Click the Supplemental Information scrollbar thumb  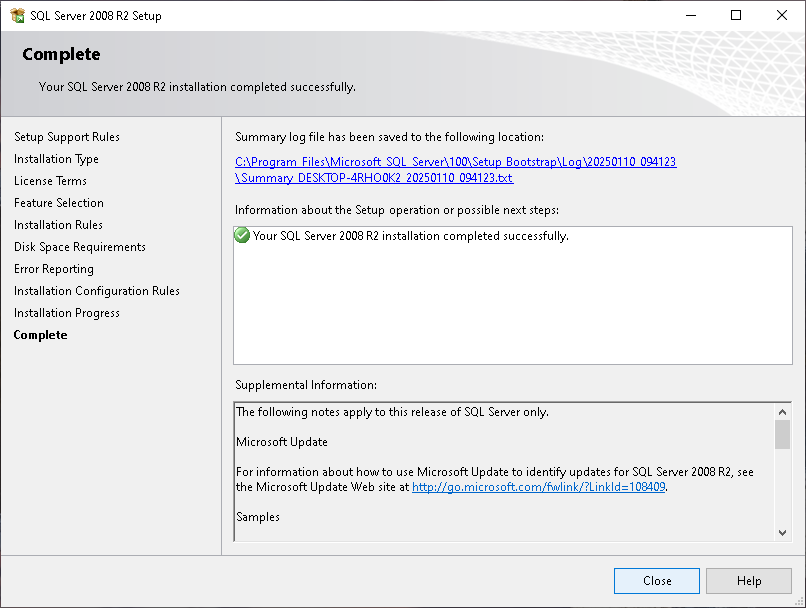[782, 434]
